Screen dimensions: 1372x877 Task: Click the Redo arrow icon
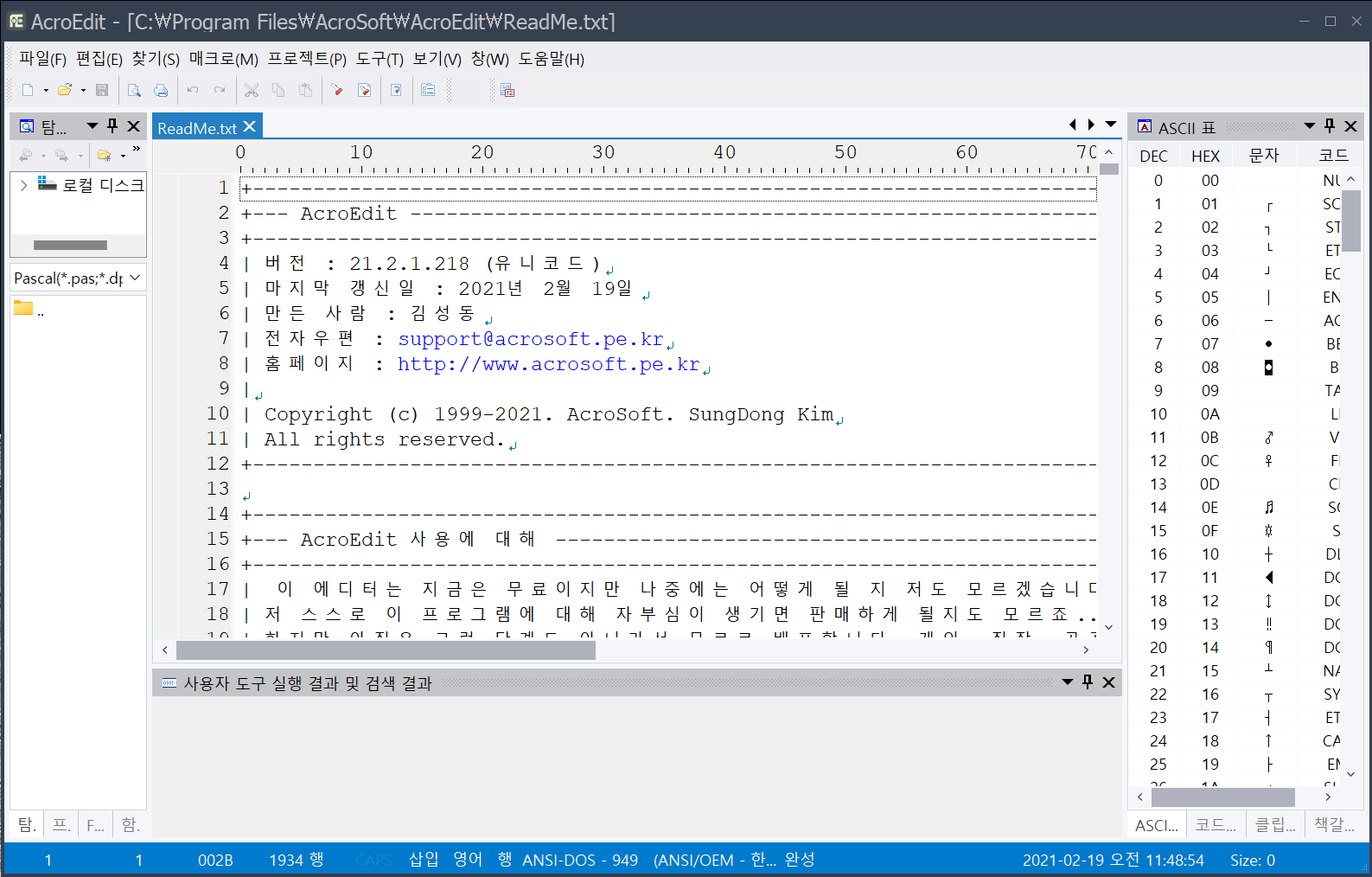tap(220, 90)
